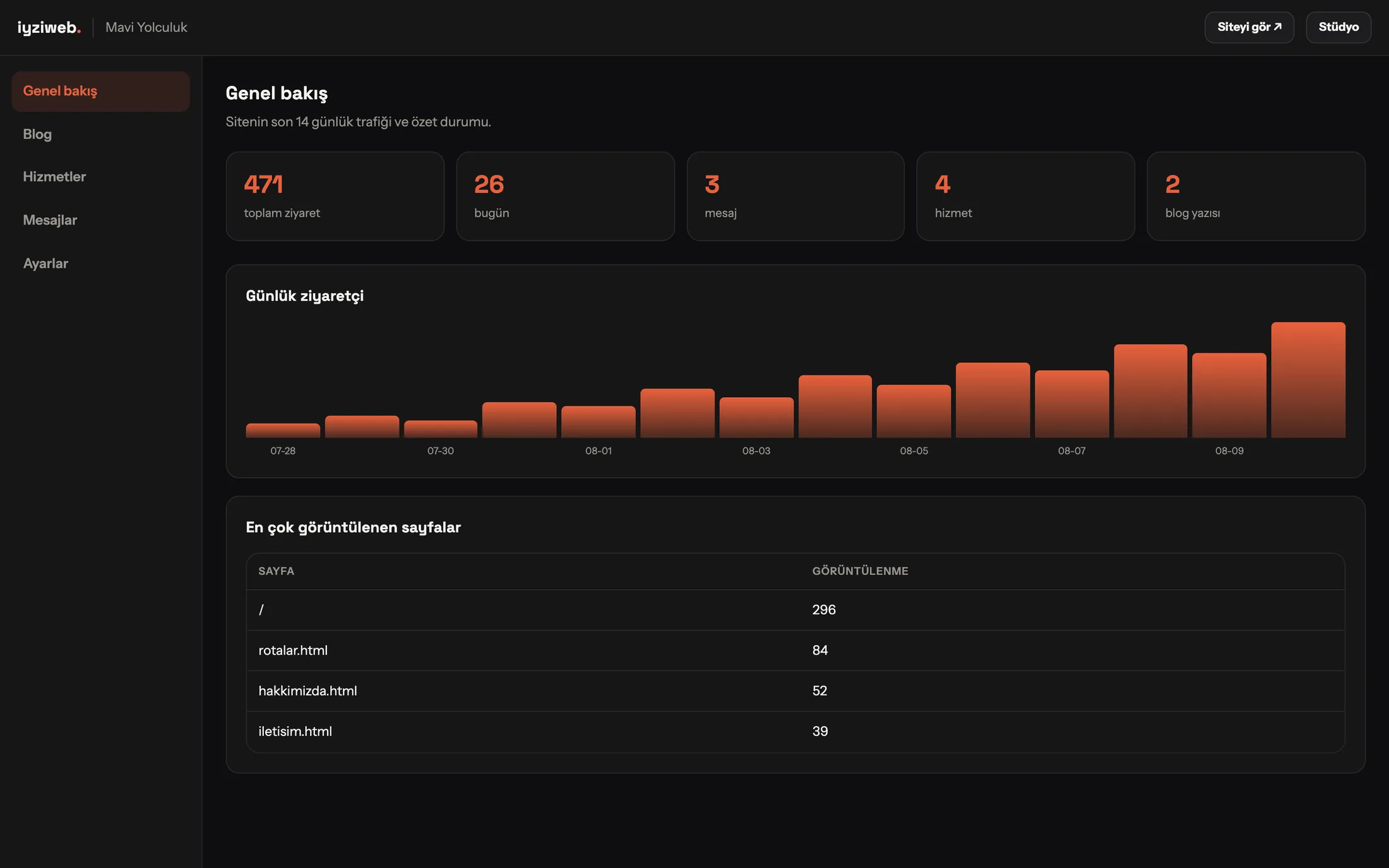Click the chart bar above 08-05
Viewport: 1389px width, 868px height.
point(914,411)
